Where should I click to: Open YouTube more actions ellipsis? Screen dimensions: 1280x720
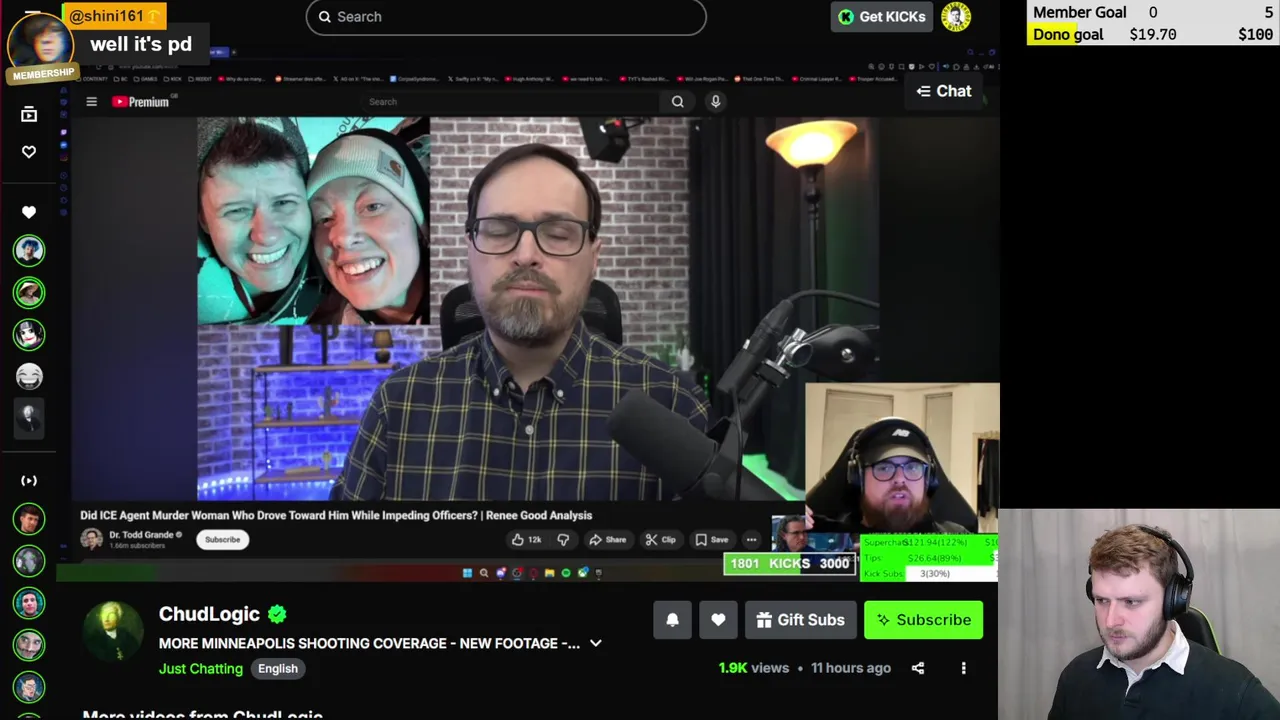click(751, 540)
